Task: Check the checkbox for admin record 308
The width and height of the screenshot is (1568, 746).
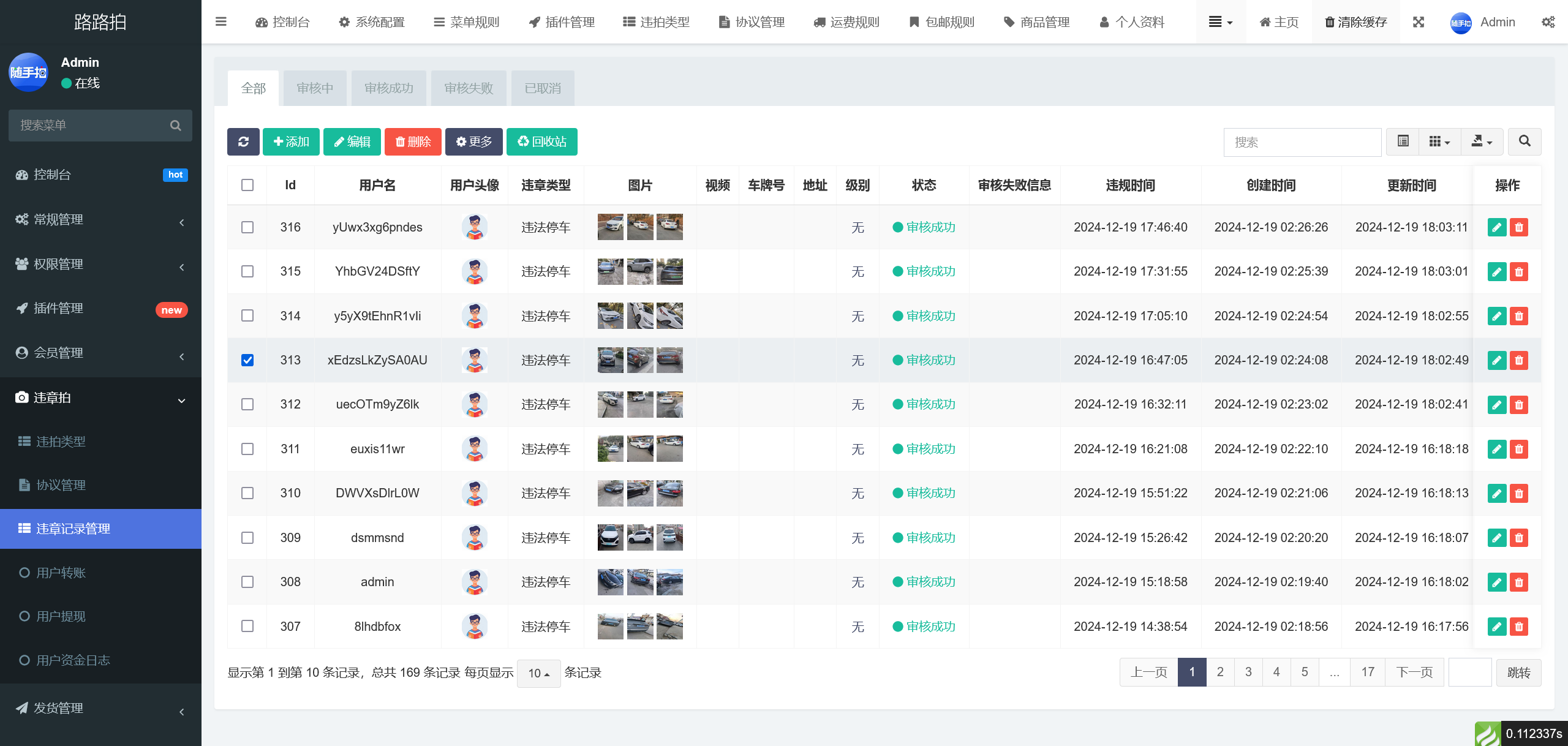Action: (x=247, y=582)
